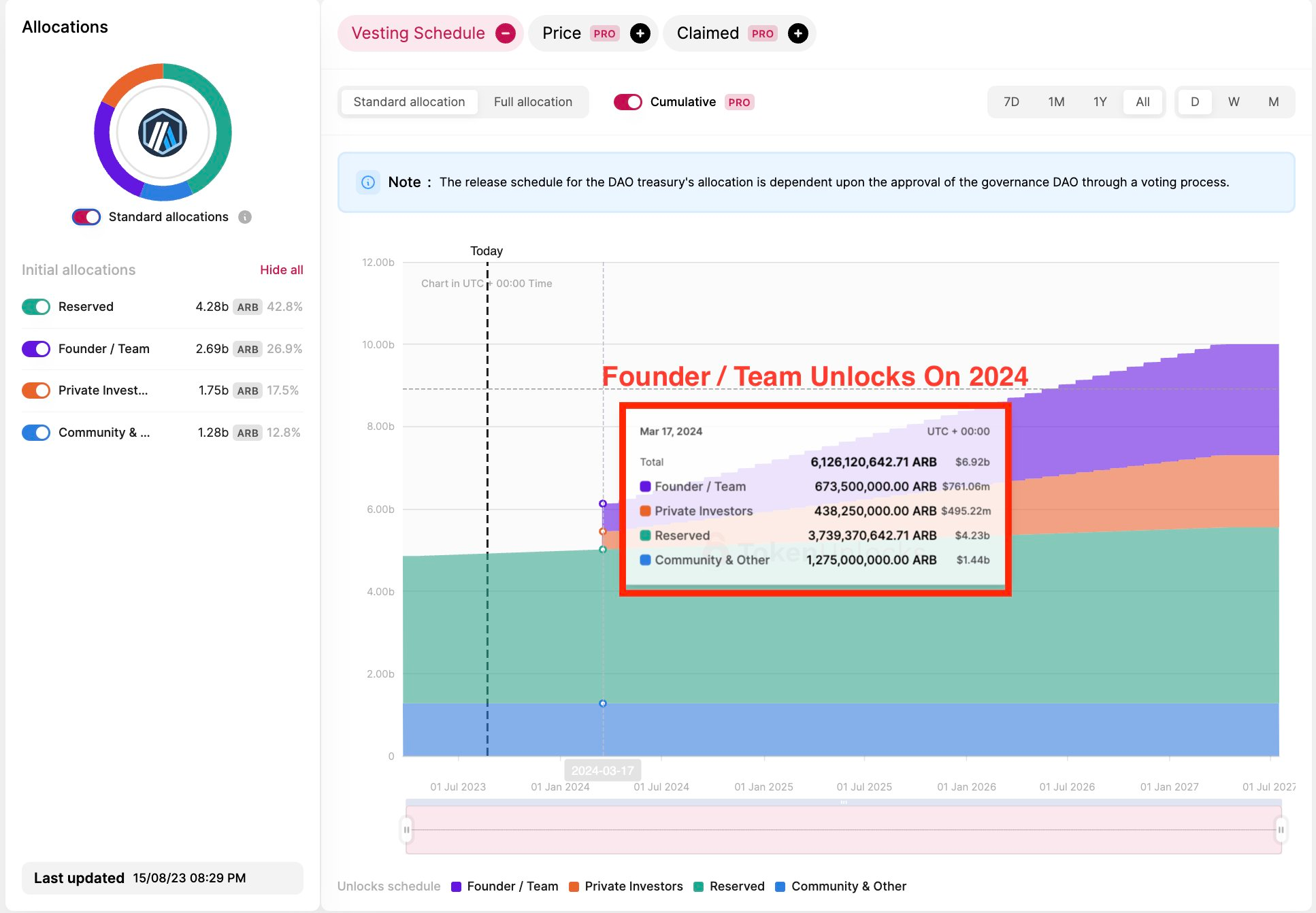Click plus icon on Price chip
Screen dimensions: 1316x913
coord(640,33)
